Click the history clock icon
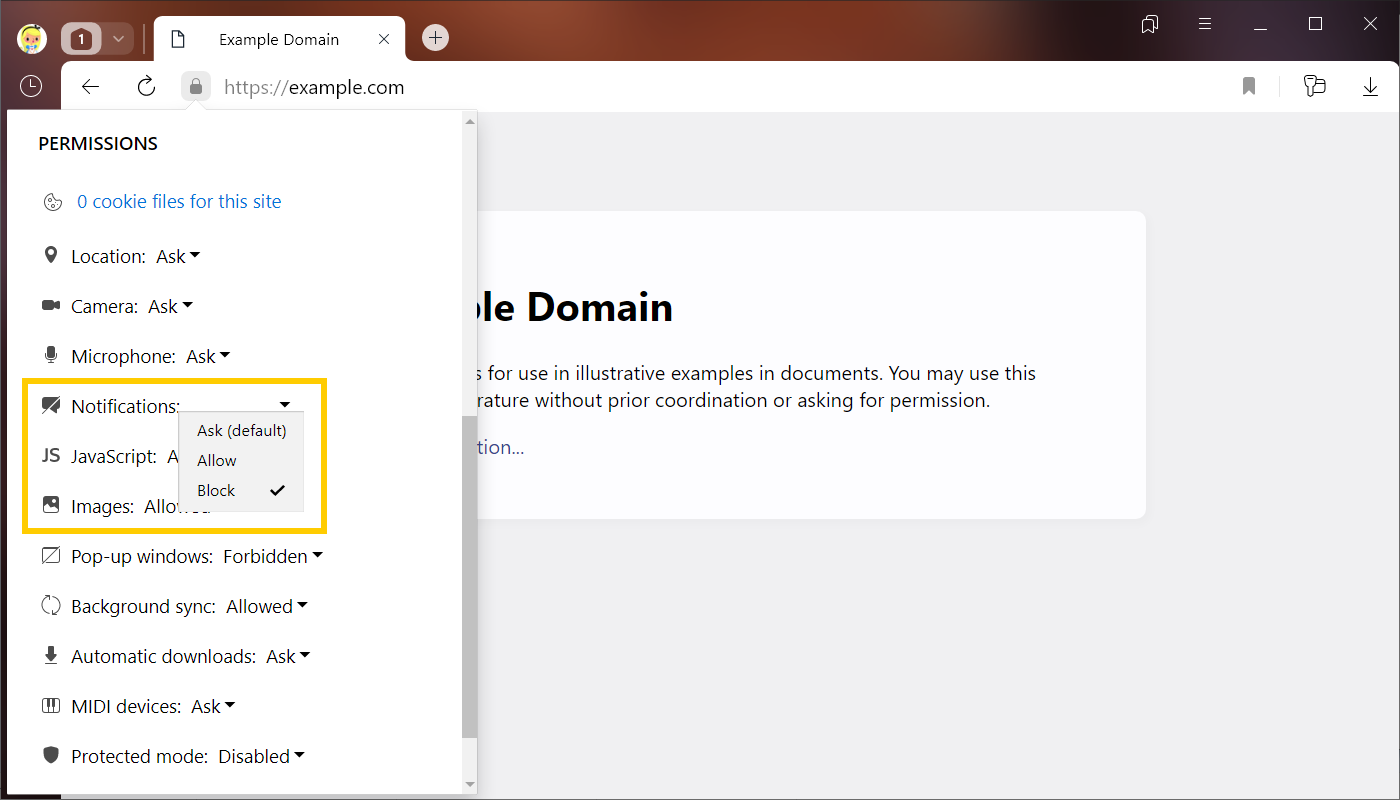Viewport: 1400px width, 800px height. tap(31, 87)
